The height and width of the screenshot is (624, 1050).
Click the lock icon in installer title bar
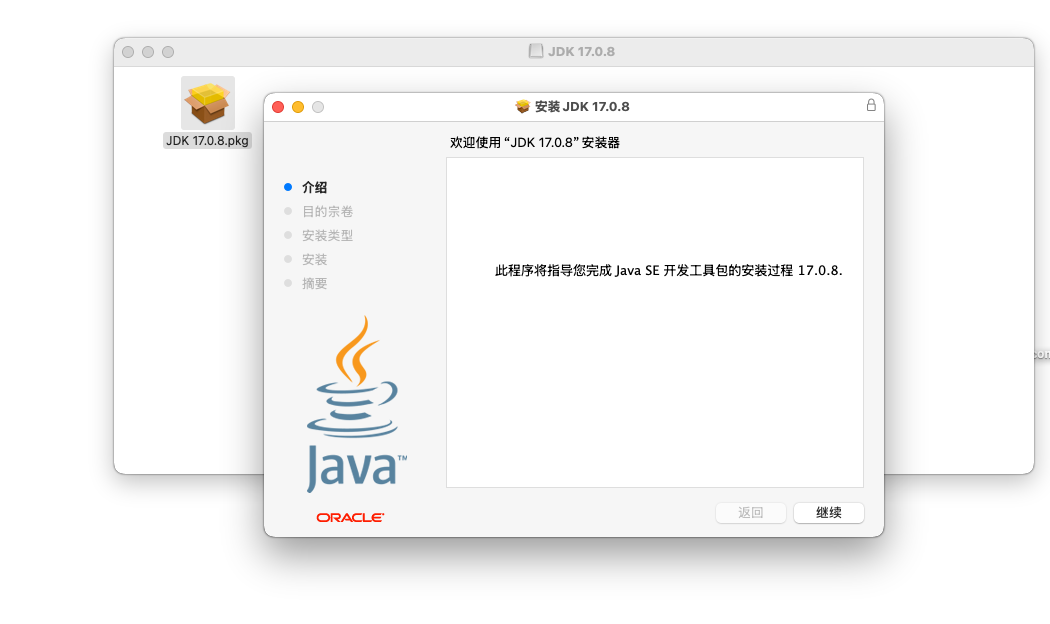click(x=871, y=105)
